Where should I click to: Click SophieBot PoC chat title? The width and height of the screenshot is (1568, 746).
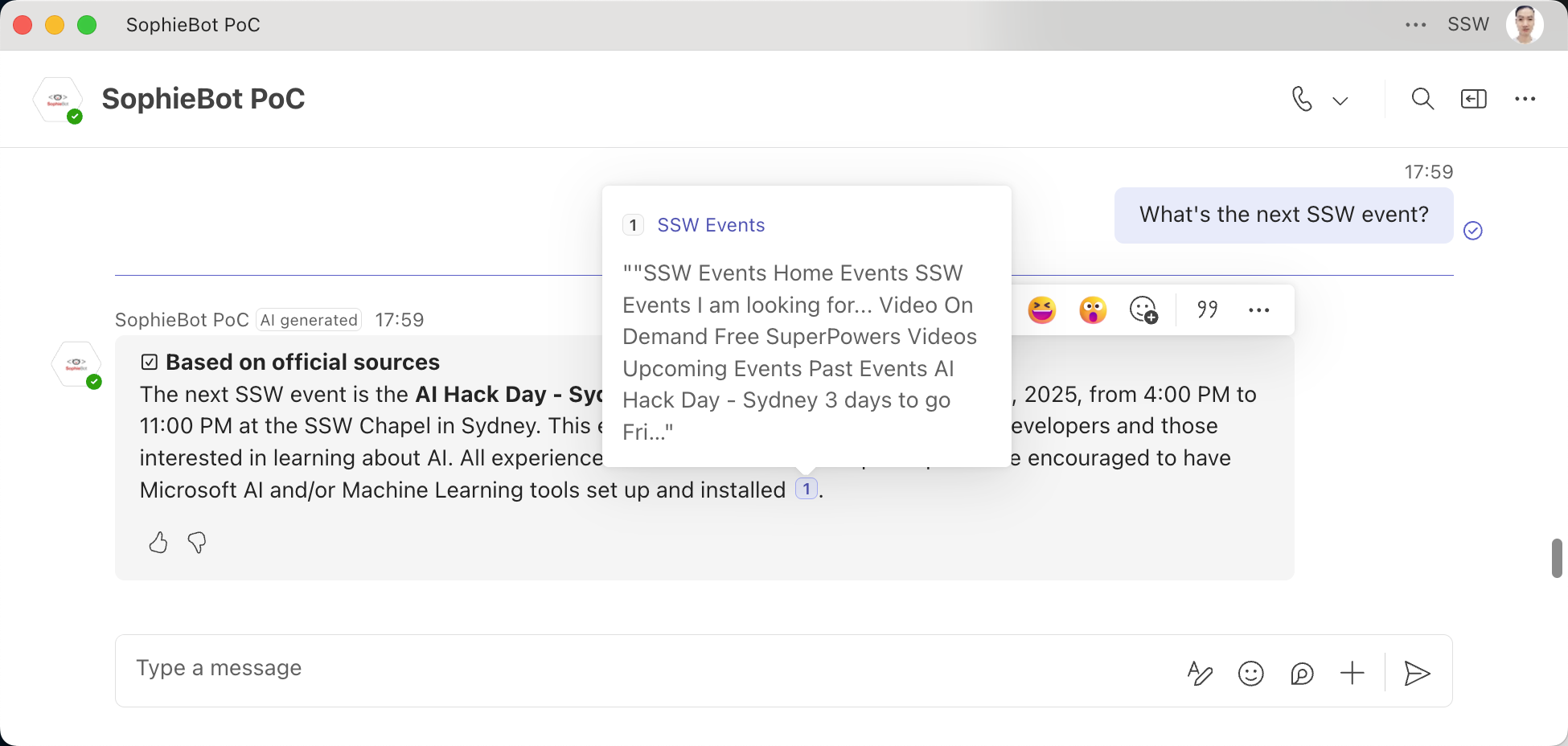pos(203,99)
